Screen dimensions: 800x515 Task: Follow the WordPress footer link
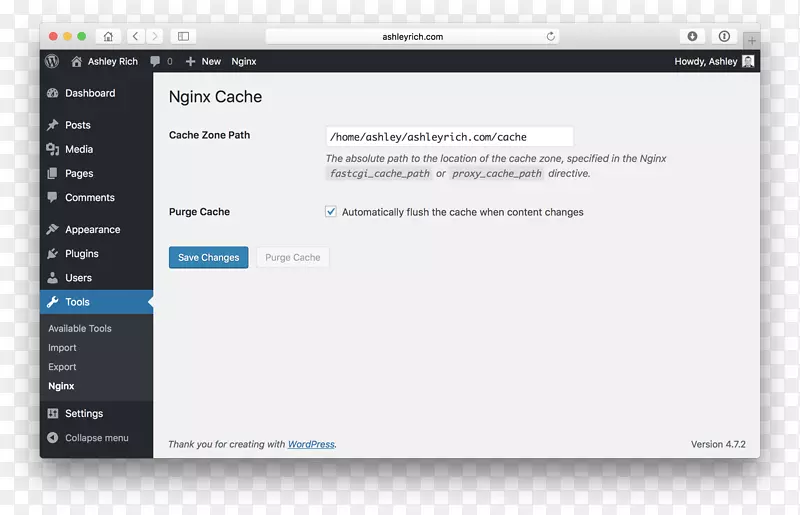coord(311,444)
